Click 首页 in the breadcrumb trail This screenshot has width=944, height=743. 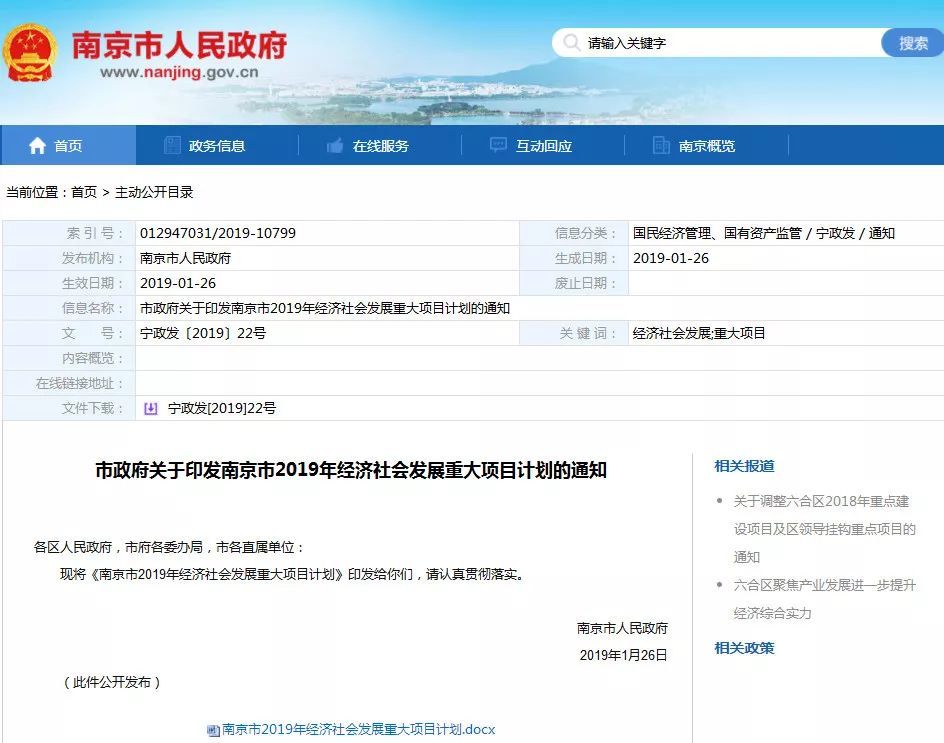[x=86, y=194]
